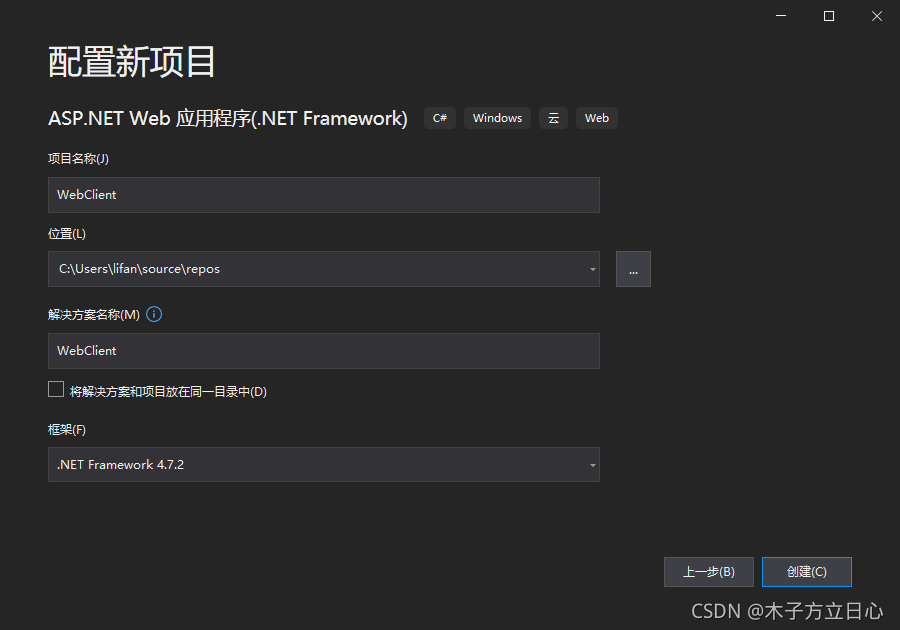
Task: Enable 将解决方案和项目放在同一目录中 checkbox
Action: point(56,389)
